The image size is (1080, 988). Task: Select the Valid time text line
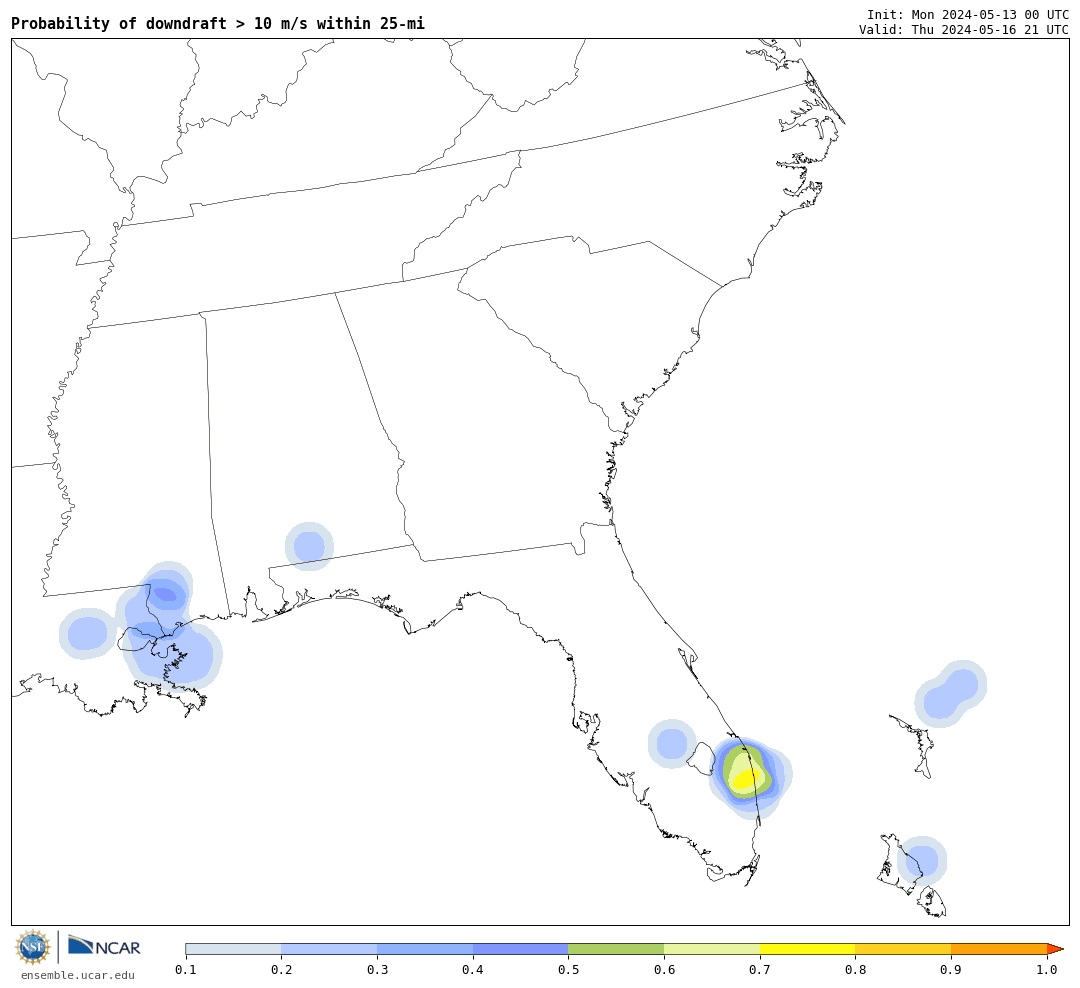(964, 30)
